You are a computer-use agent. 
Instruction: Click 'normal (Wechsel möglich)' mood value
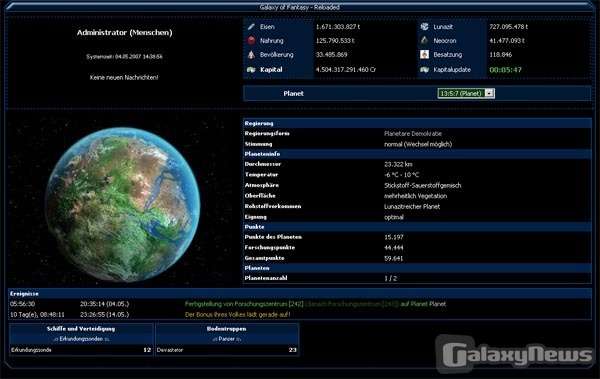418,144
